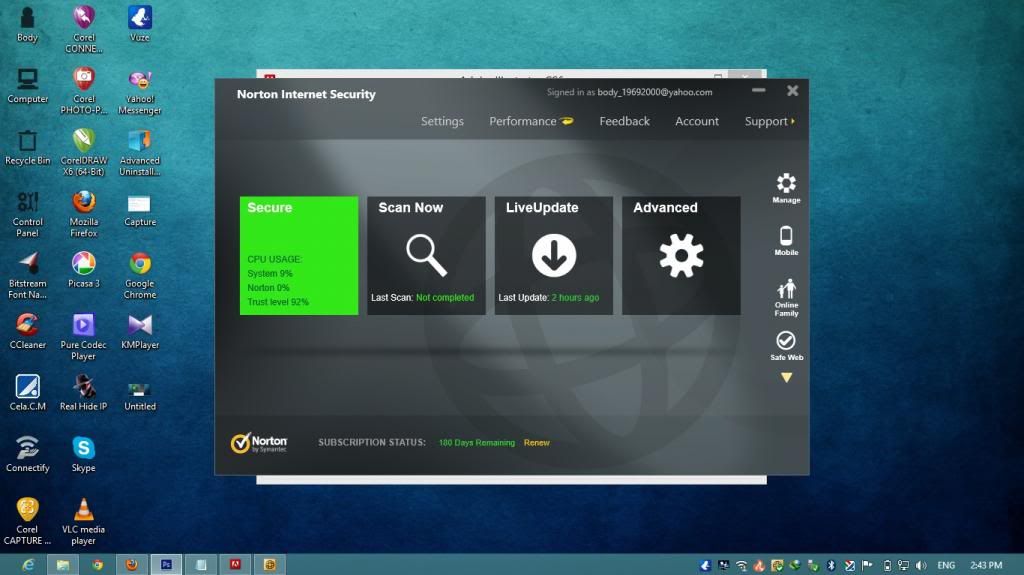Screen dimensions: 1024x575
Task: Select the Untitled desktop icon
Action: [x=140, y=395]
